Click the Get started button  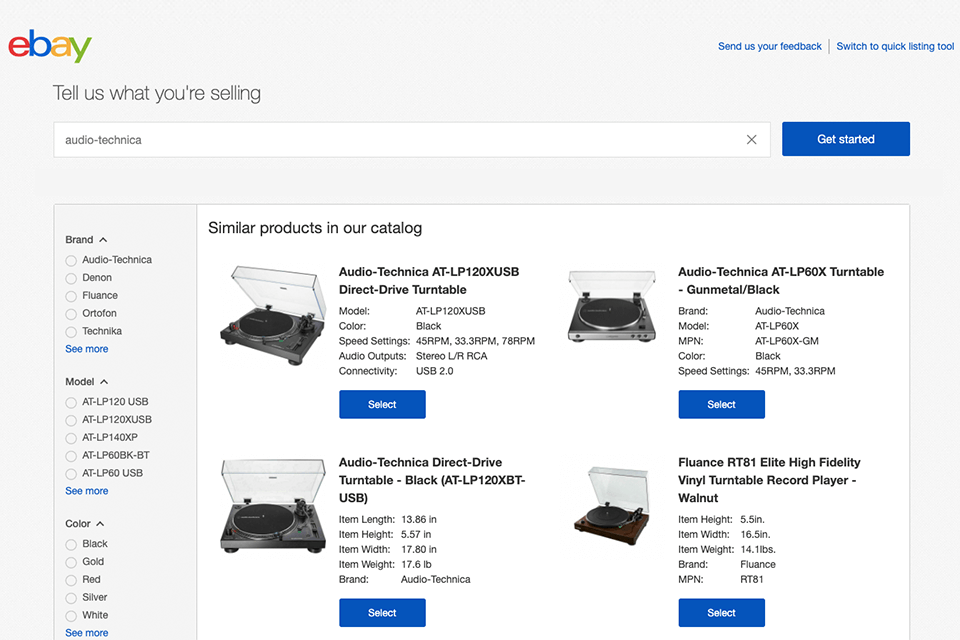pos(846,139)
